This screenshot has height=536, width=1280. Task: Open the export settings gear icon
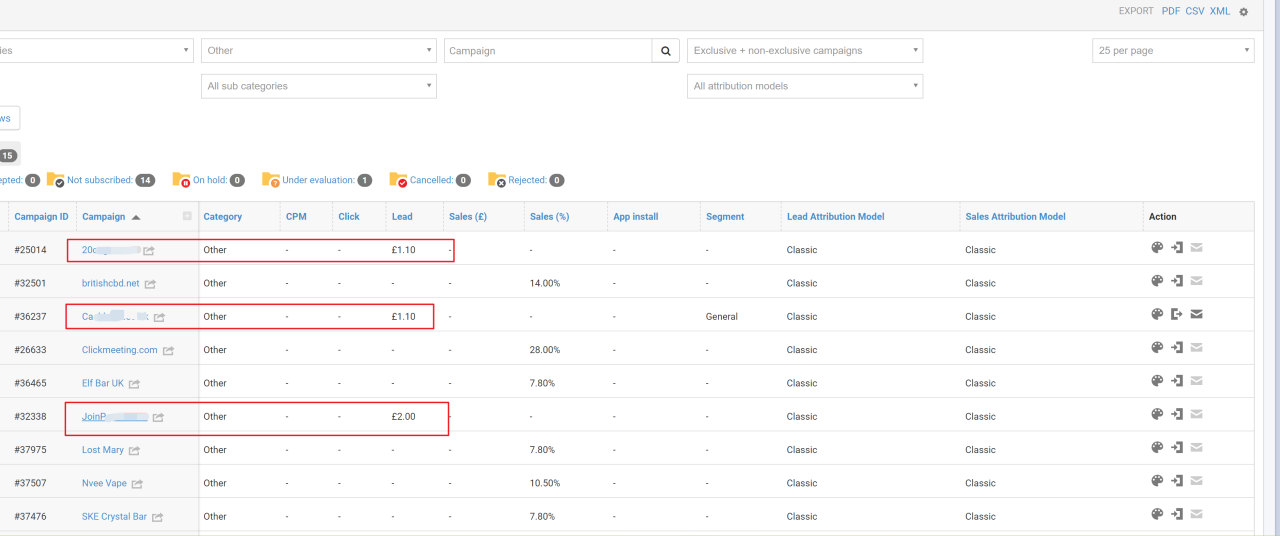pos(1244,12)
